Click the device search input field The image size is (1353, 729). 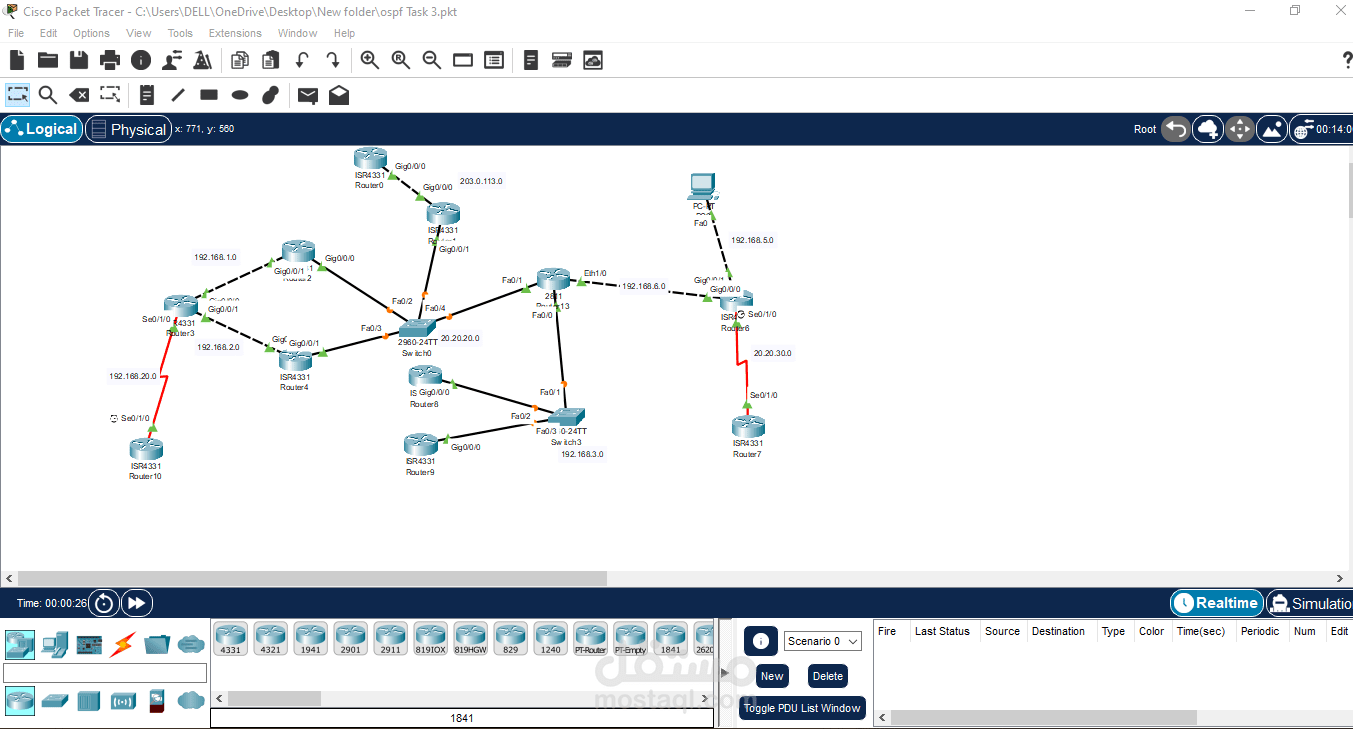tap(105, 673)
